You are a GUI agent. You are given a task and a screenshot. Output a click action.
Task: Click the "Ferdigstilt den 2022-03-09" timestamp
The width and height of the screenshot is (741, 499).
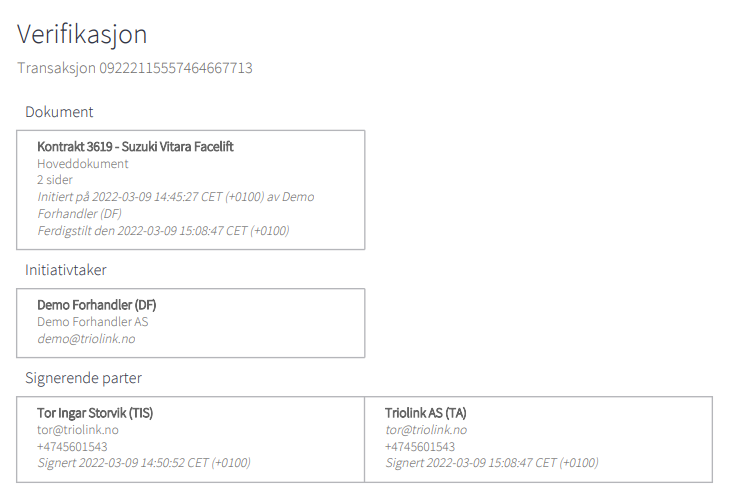pos(163,231)
